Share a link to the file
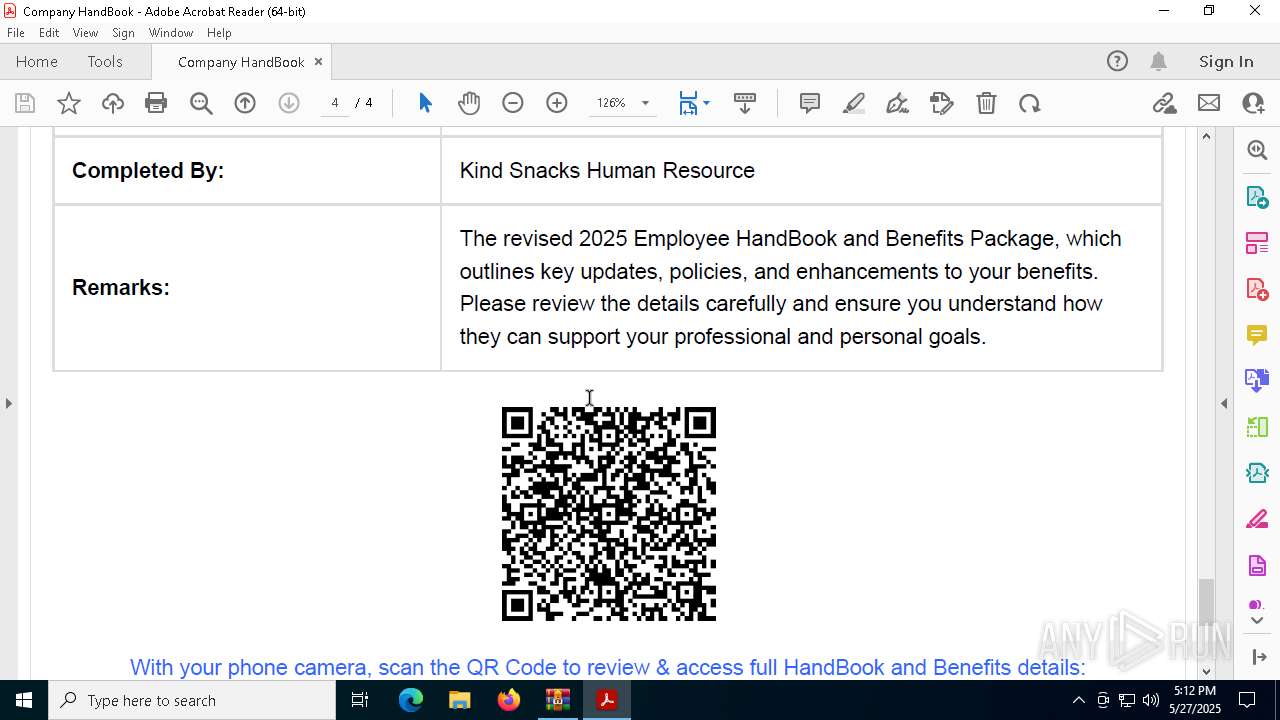The width and height of the screenshot is (1280, 720). coord(1164,103)
